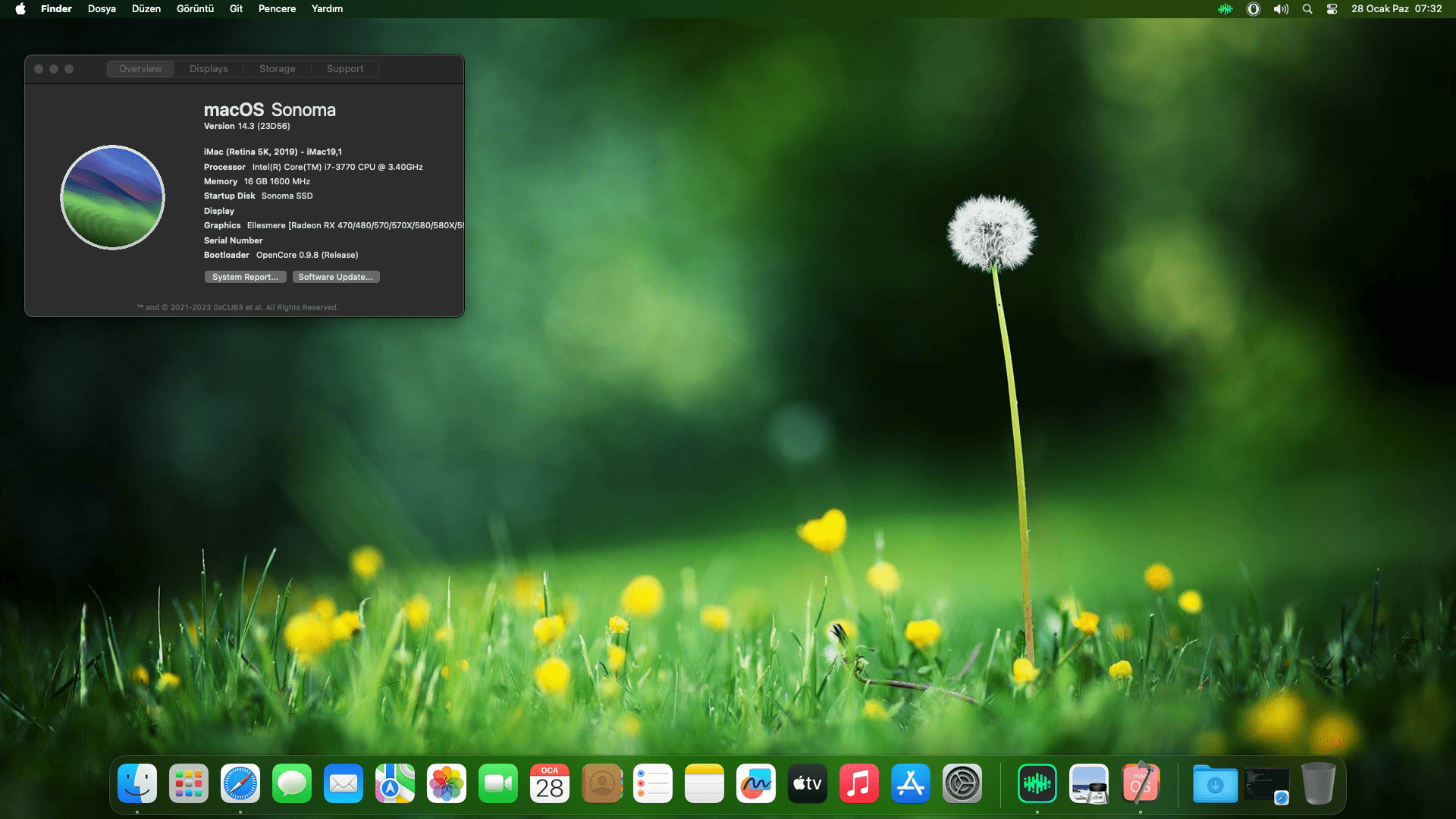Image resolution: width=1456 pixels, height=819 pixels.
Task: Launch Apple TV from the dock
Action: [807, 783]
